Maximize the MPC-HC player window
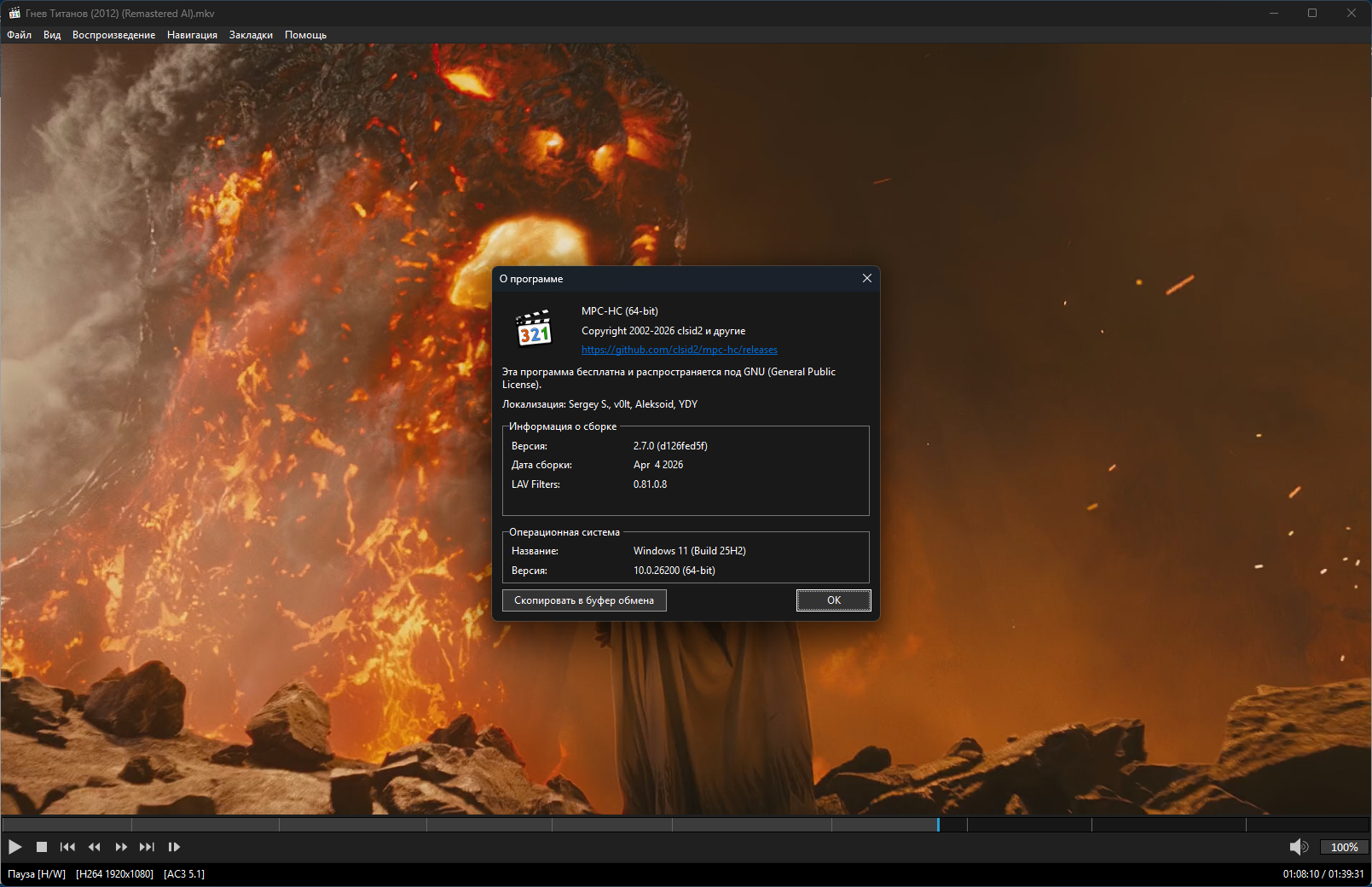1372x887 pixels. coord(1312,13)
